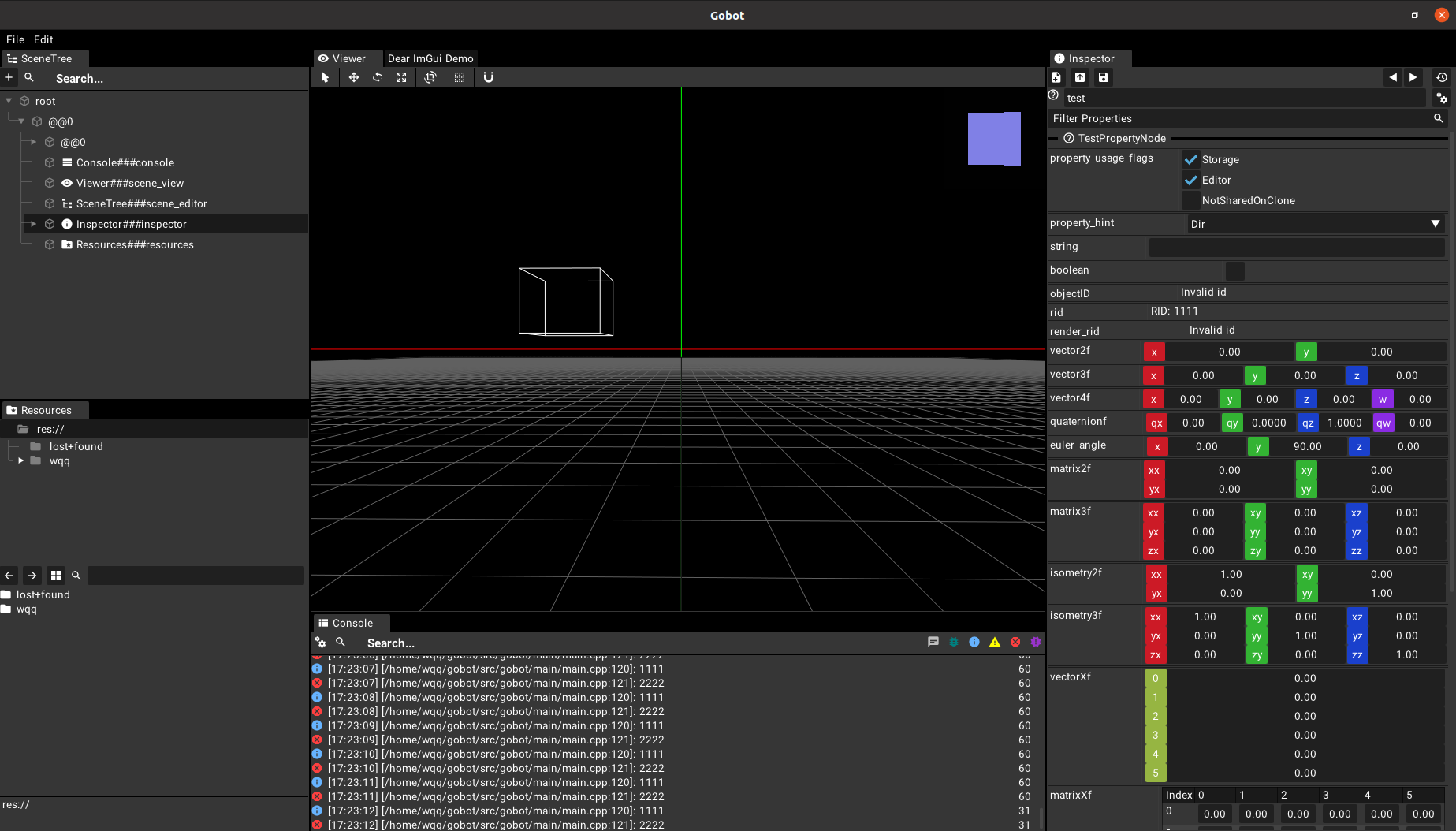Viewport: 1456px width, 831px height.
Task: Expand the wqq folder in Resources tree
Action: 21,460
